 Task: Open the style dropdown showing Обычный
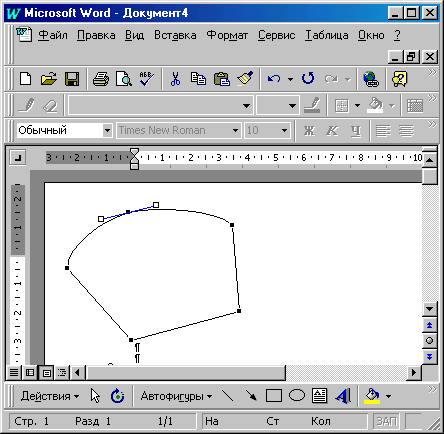(x=107, y=130)
